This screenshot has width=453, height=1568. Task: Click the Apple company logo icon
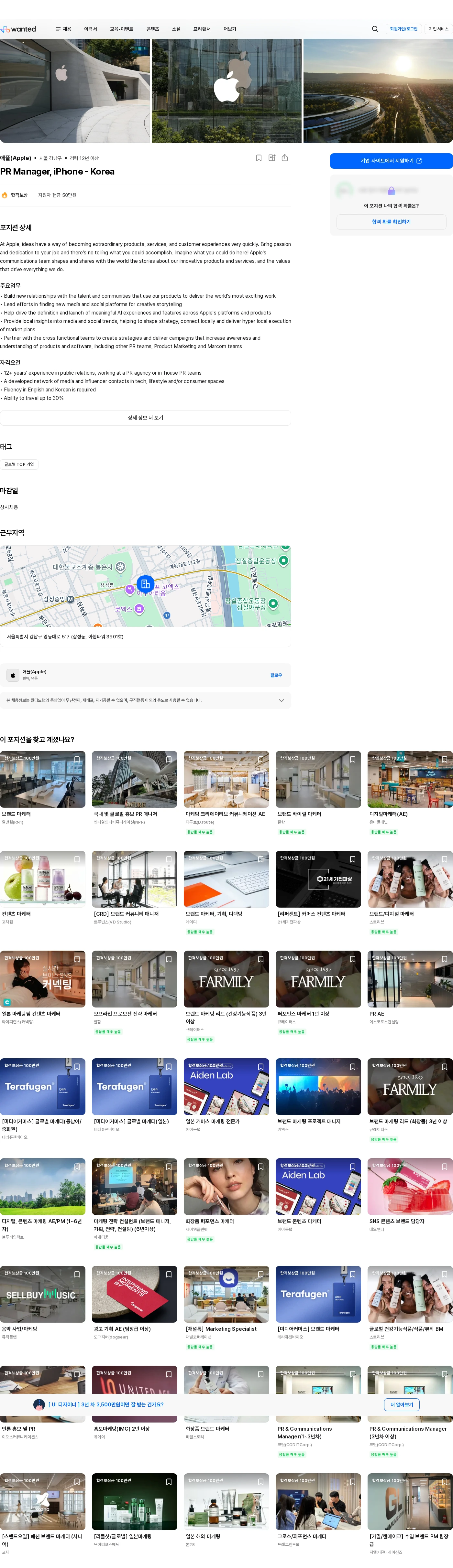tap(13, 675)
